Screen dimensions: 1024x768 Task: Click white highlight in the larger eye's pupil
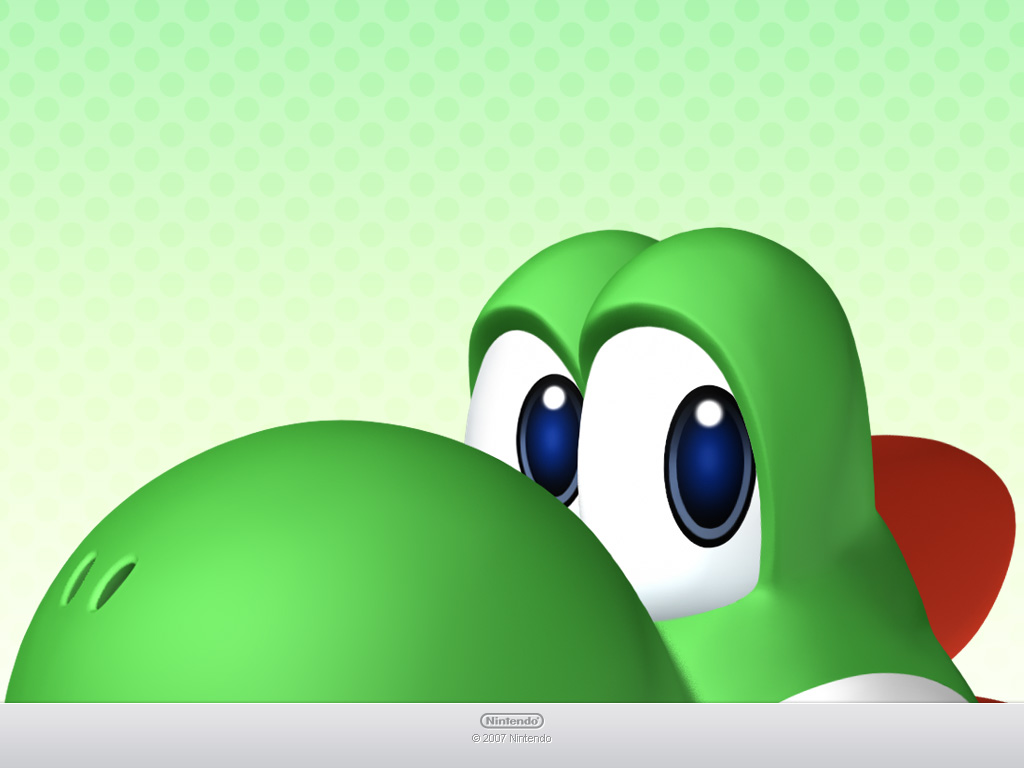709,411
